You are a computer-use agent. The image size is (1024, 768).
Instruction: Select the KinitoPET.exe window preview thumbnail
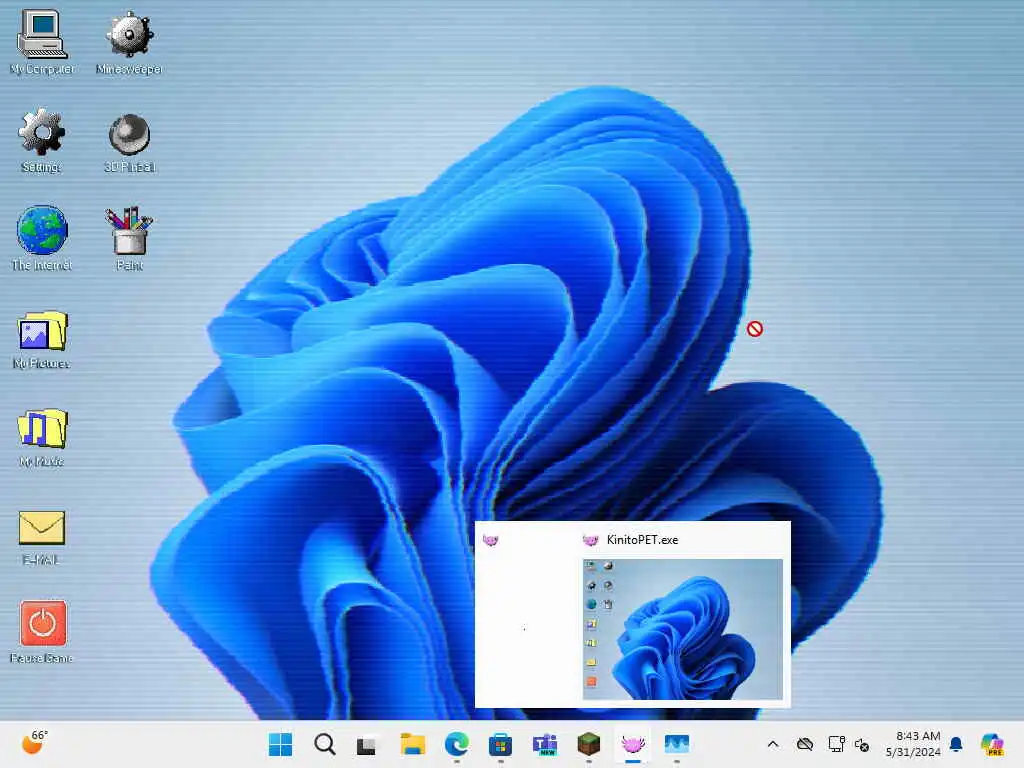click(682, 629)
